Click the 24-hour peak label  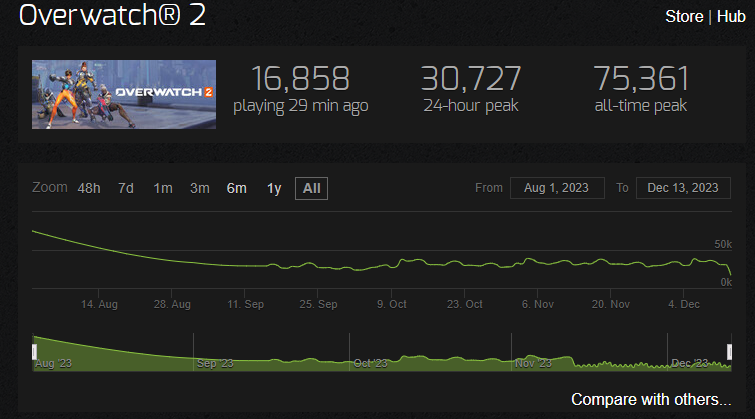pos(471,105)
